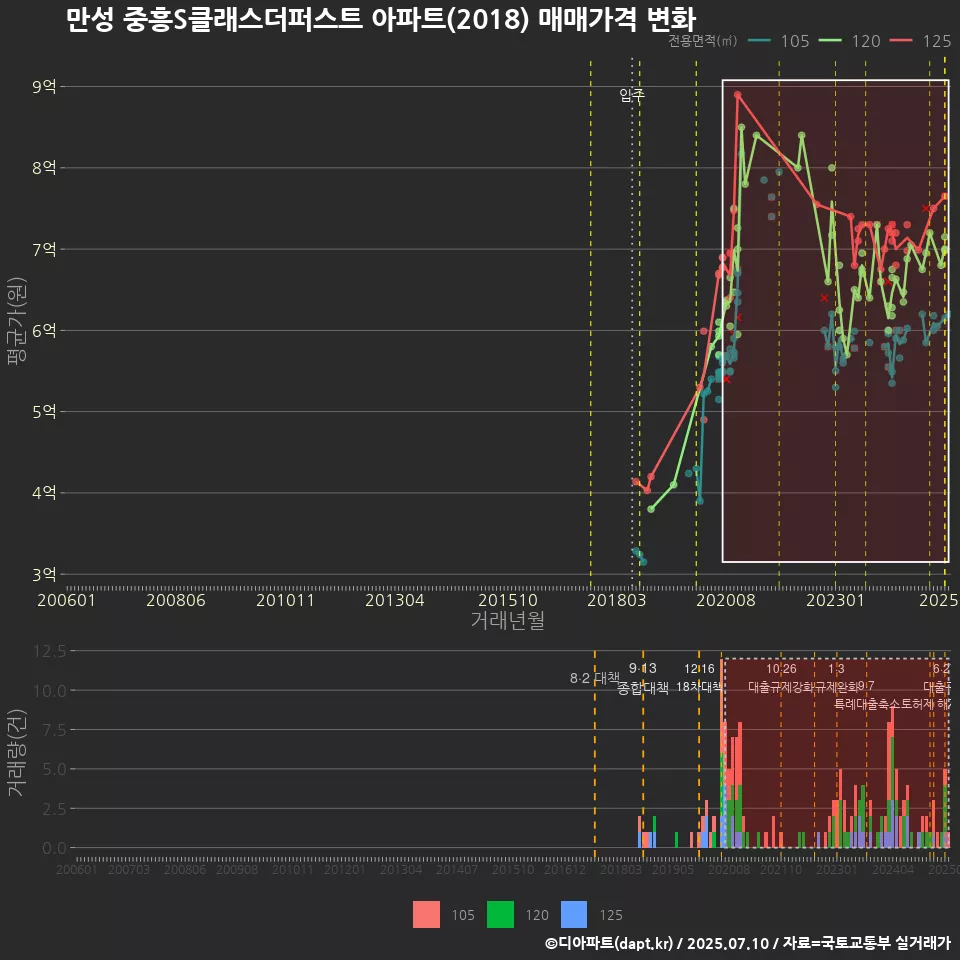Click the '18차대책' annotation text
Screen dimensions: 960x960
pos(699,686)
